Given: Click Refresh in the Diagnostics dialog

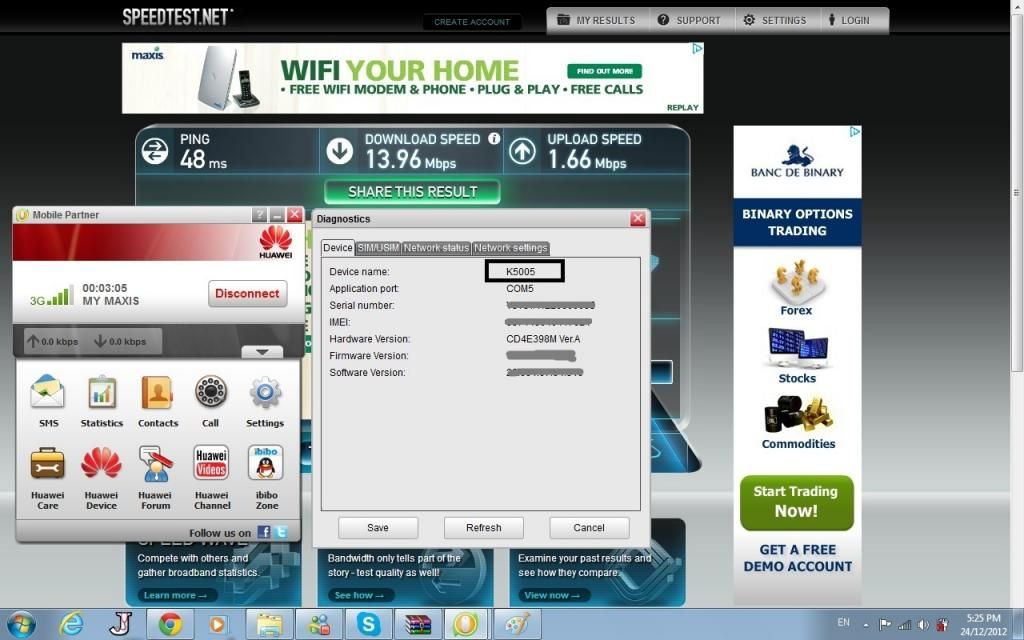Looking at the screenshot, I should pos(483,528).
